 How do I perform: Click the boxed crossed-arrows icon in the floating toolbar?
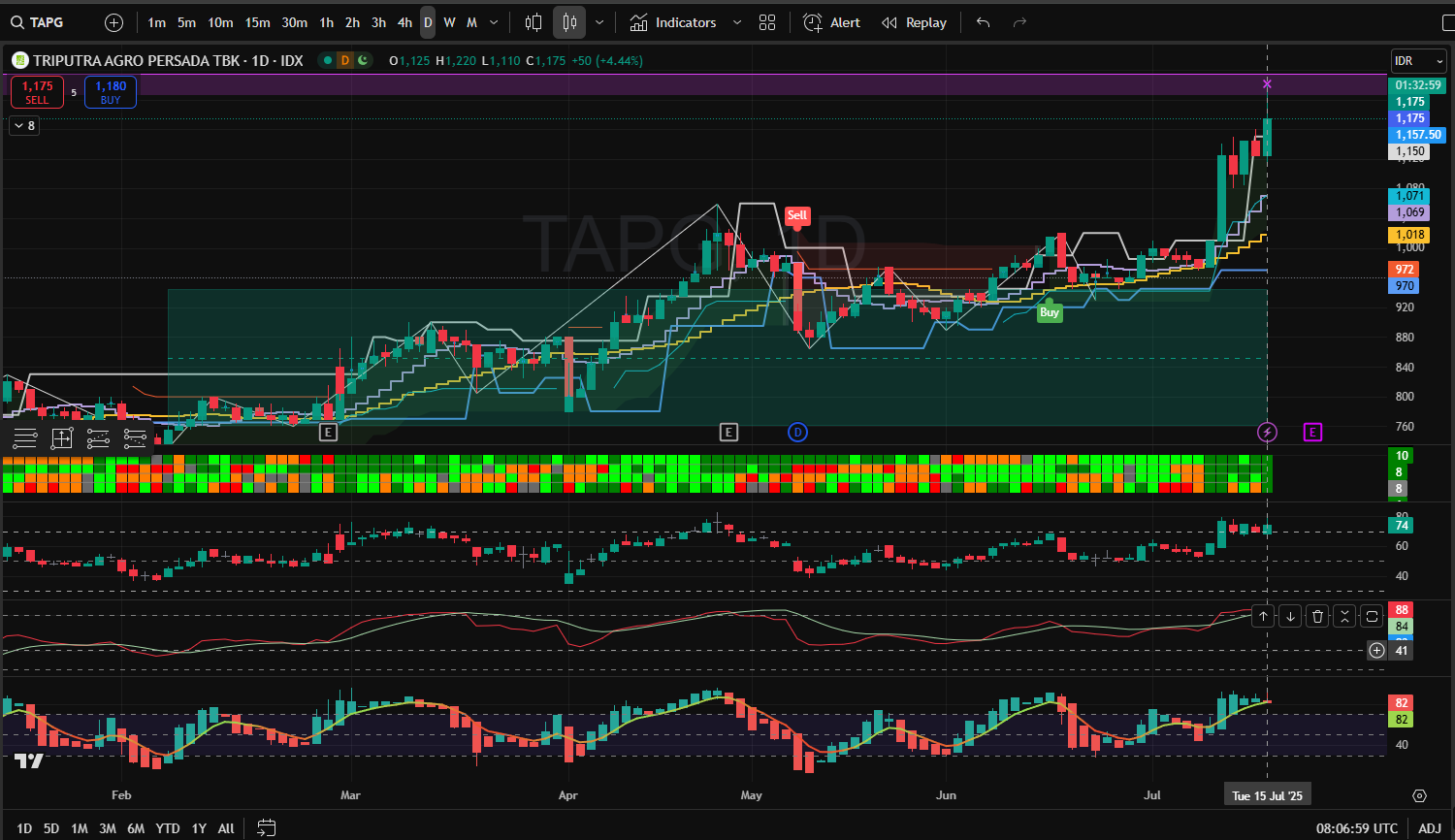click(x=62, y=438)
